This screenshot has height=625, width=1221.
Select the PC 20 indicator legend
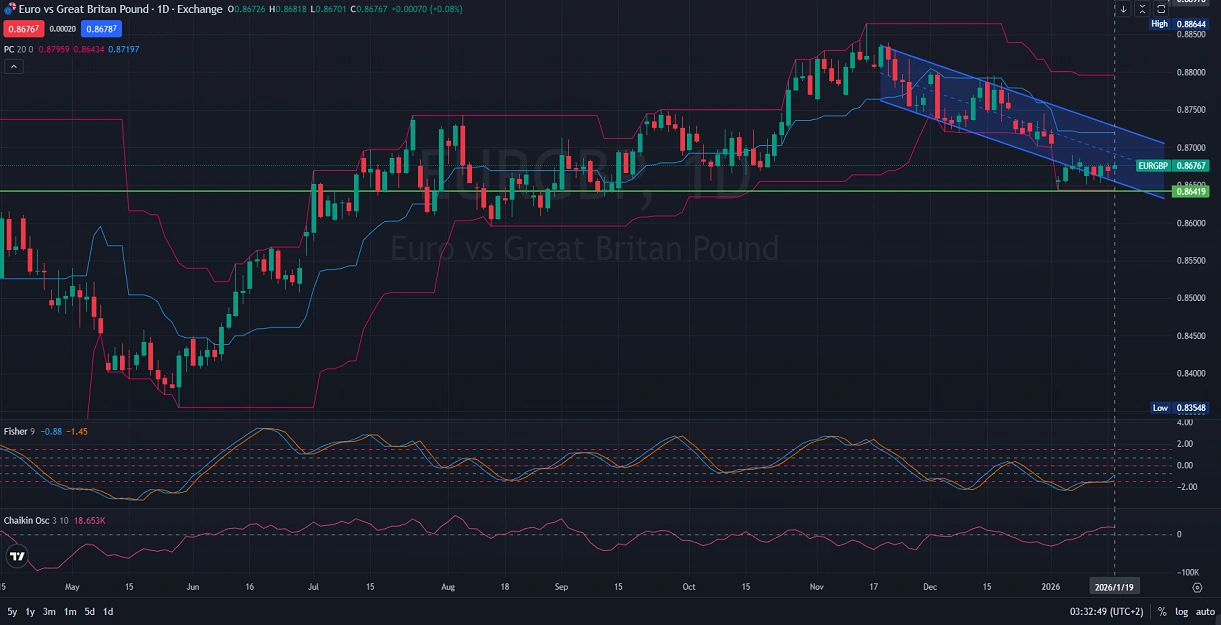point(18,49)
